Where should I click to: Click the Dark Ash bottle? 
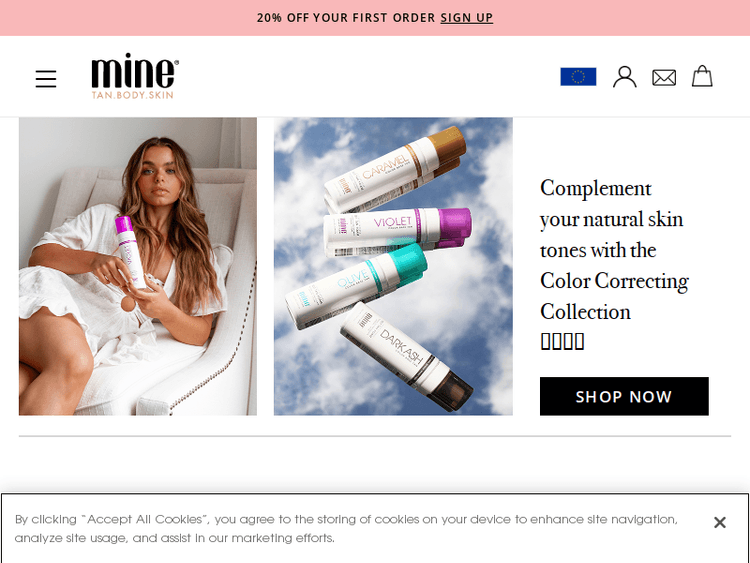coord(407,355)
